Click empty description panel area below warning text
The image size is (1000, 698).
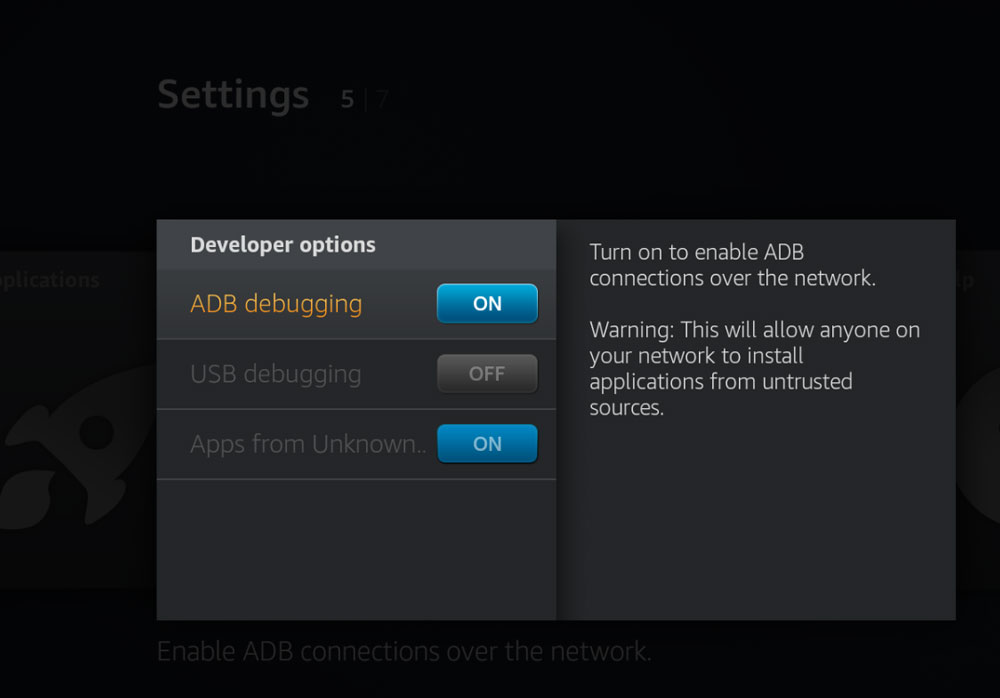click(x=756, y=520)
